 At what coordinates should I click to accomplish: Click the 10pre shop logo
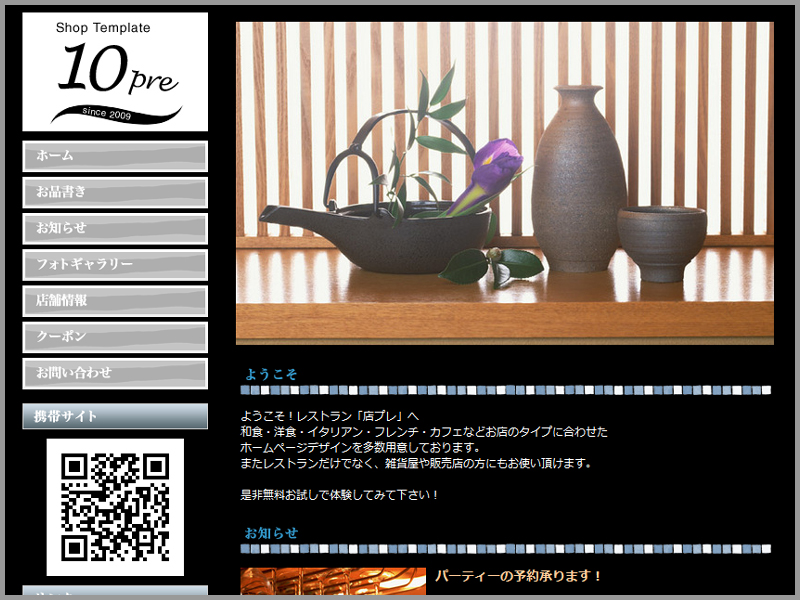click(x=115, y=72)
